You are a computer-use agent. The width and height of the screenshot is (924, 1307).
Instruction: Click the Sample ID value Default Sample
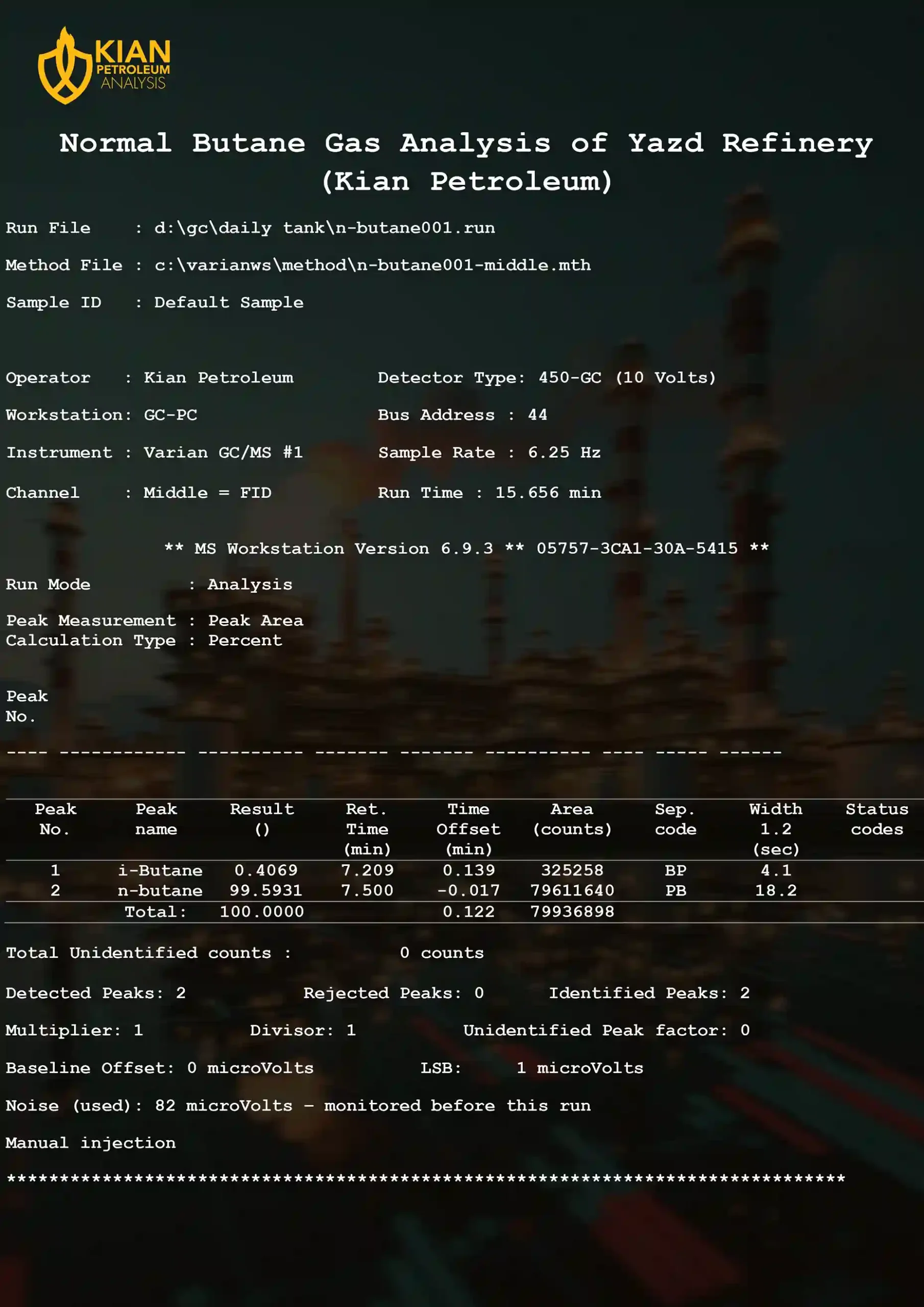pyautogui.click(x=228, y=302)
